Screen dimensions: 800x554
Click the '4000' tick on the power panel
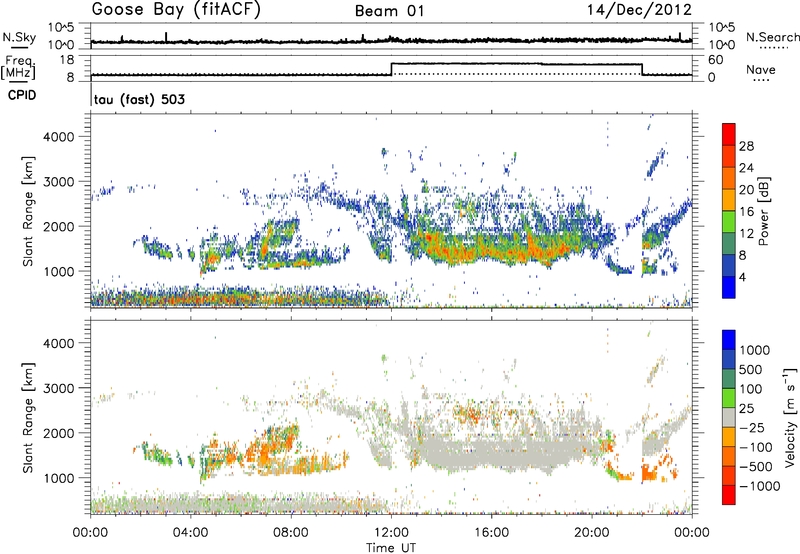click(x=58, y=137)
